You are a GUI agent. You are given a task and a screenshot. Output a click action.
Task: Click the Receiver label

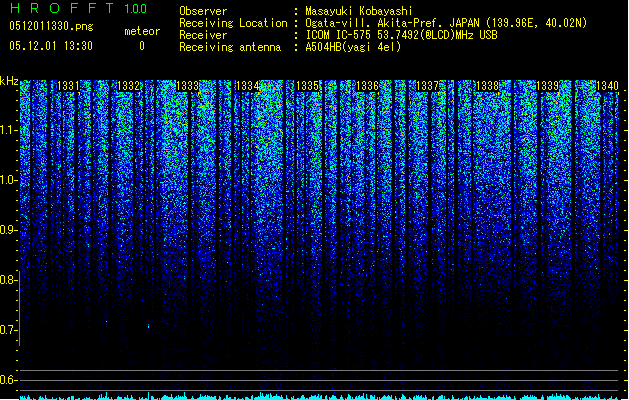pyautogui.click(x=203, y=35)
